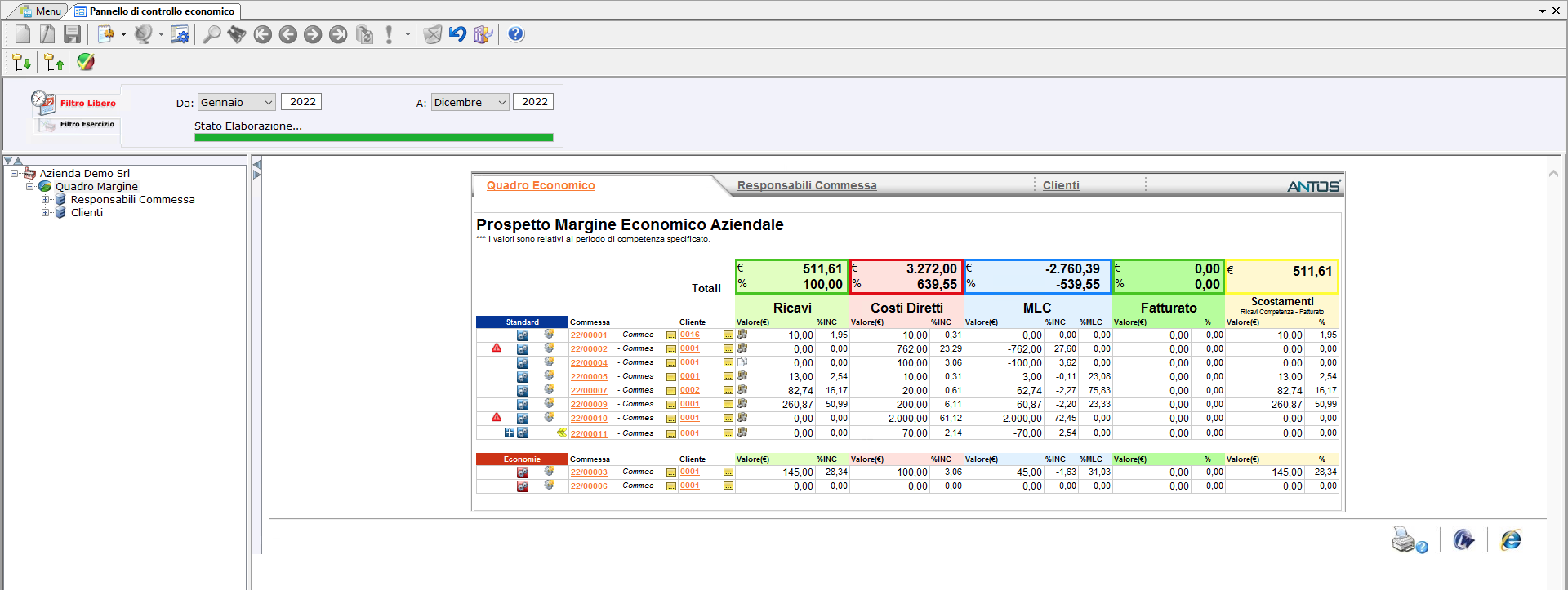This screenshot has width=1568, height=590.
Task: Open the Responsabili Commessa report tab
Action: click(807, 186)
